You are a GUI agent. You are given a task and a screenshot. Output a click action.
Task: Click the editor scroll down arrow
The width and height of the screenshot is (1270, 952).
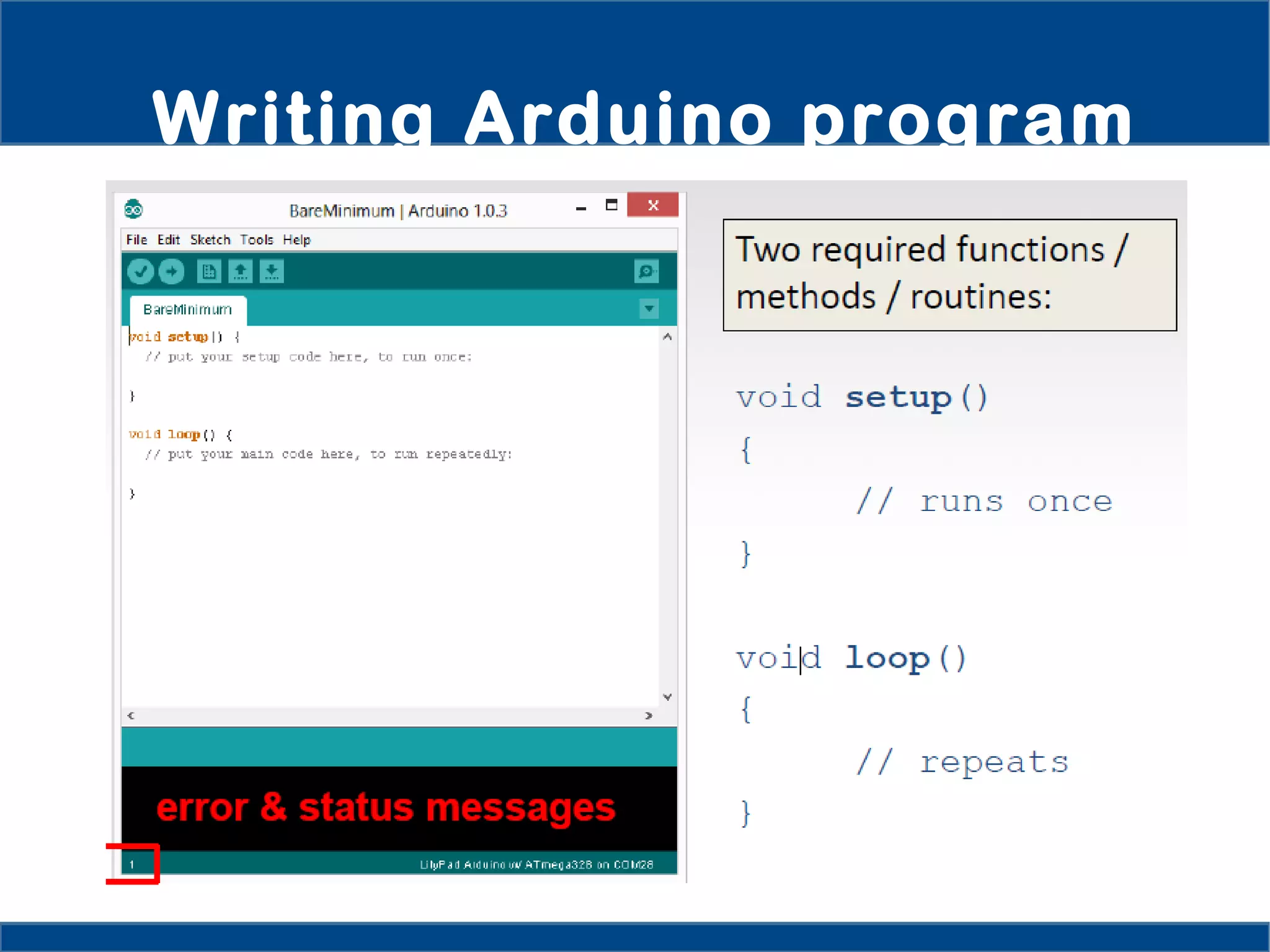click(x=667, y=697)
